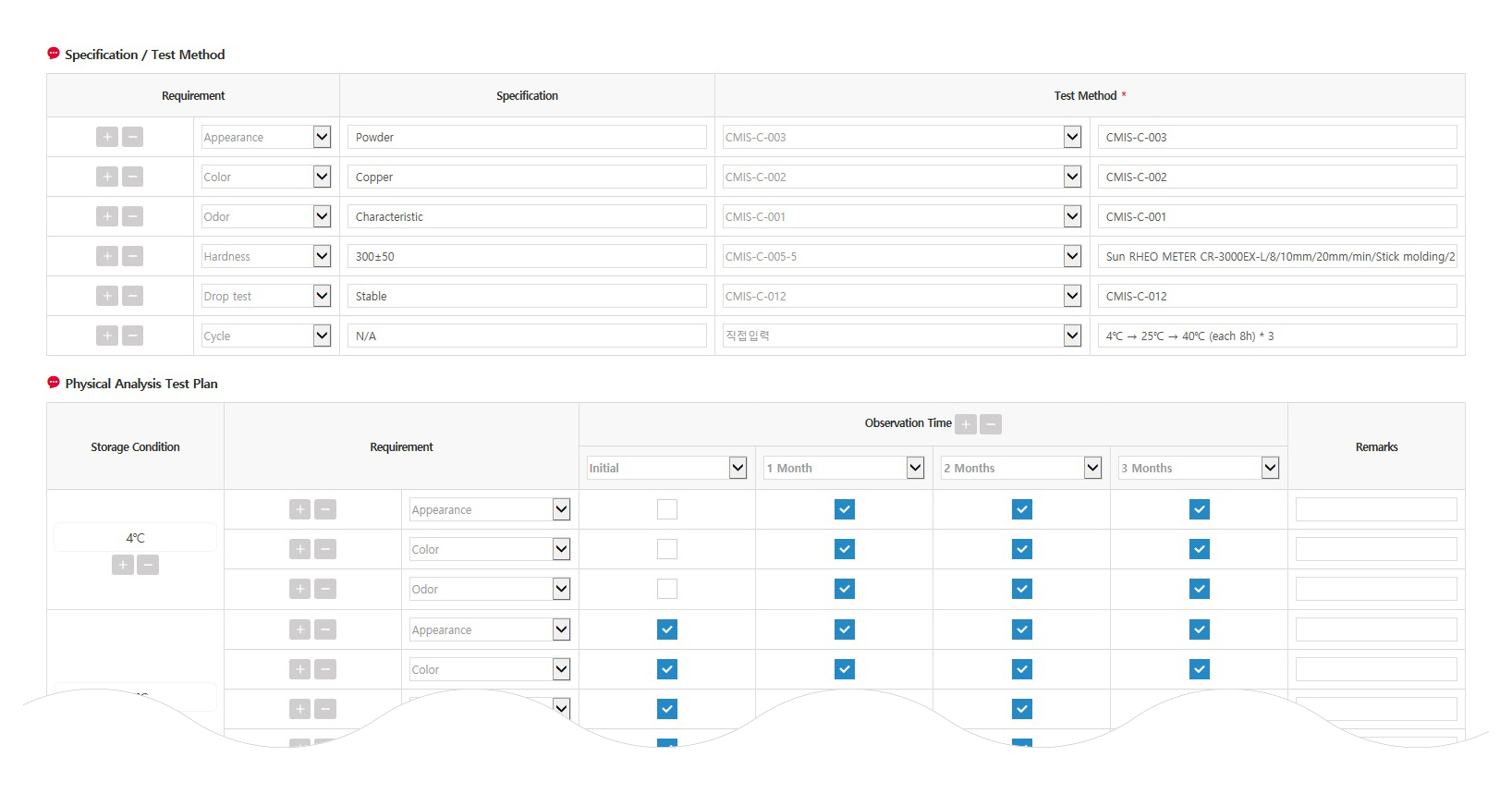Remove an Observation Time column
The width and height of the screenshot is (1512, 794).
point(991,424)
